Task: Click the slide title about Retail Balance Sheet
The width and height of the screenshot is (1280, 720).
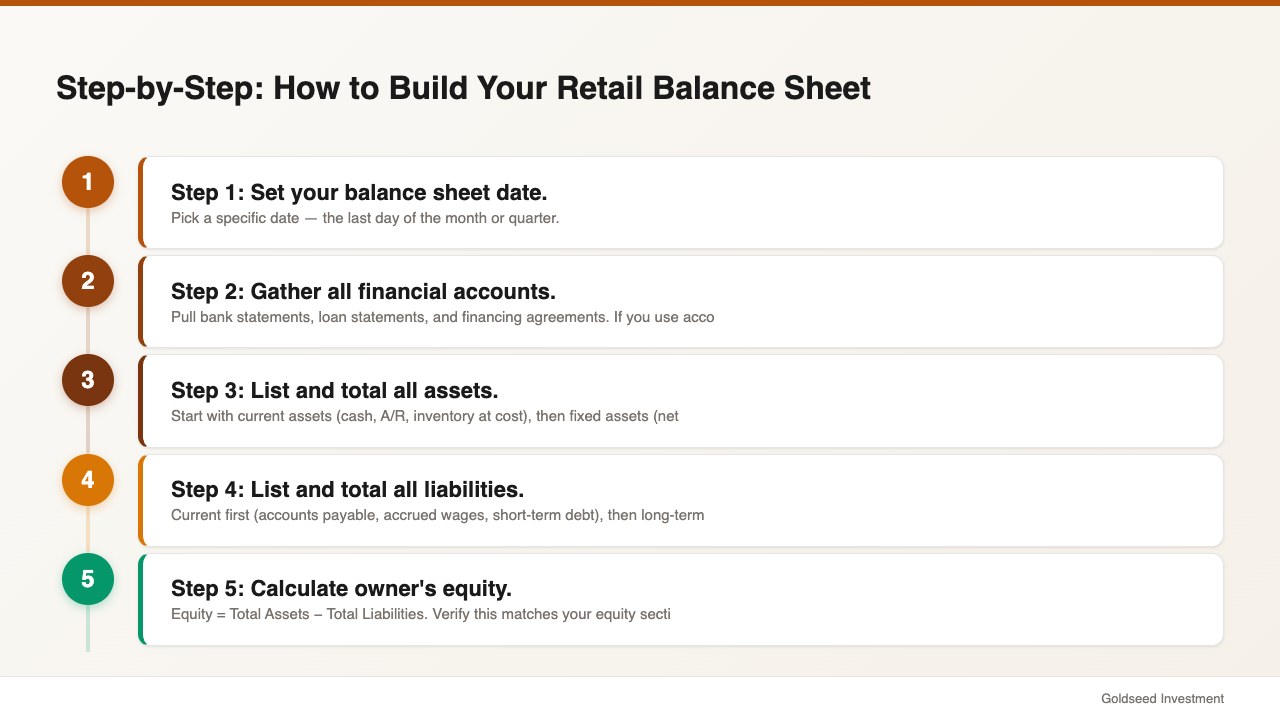Action: [463, 88]
